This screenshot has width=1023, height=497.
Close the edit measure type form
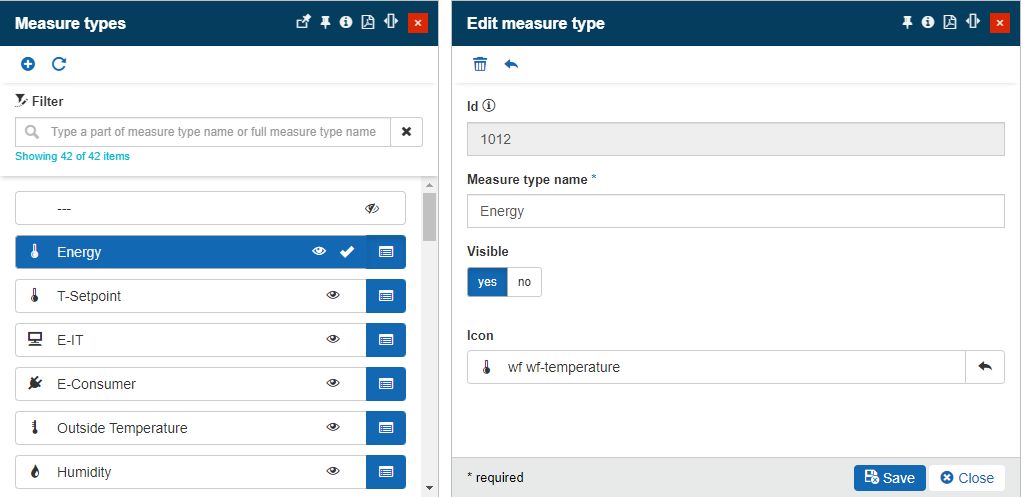point(966,478)
